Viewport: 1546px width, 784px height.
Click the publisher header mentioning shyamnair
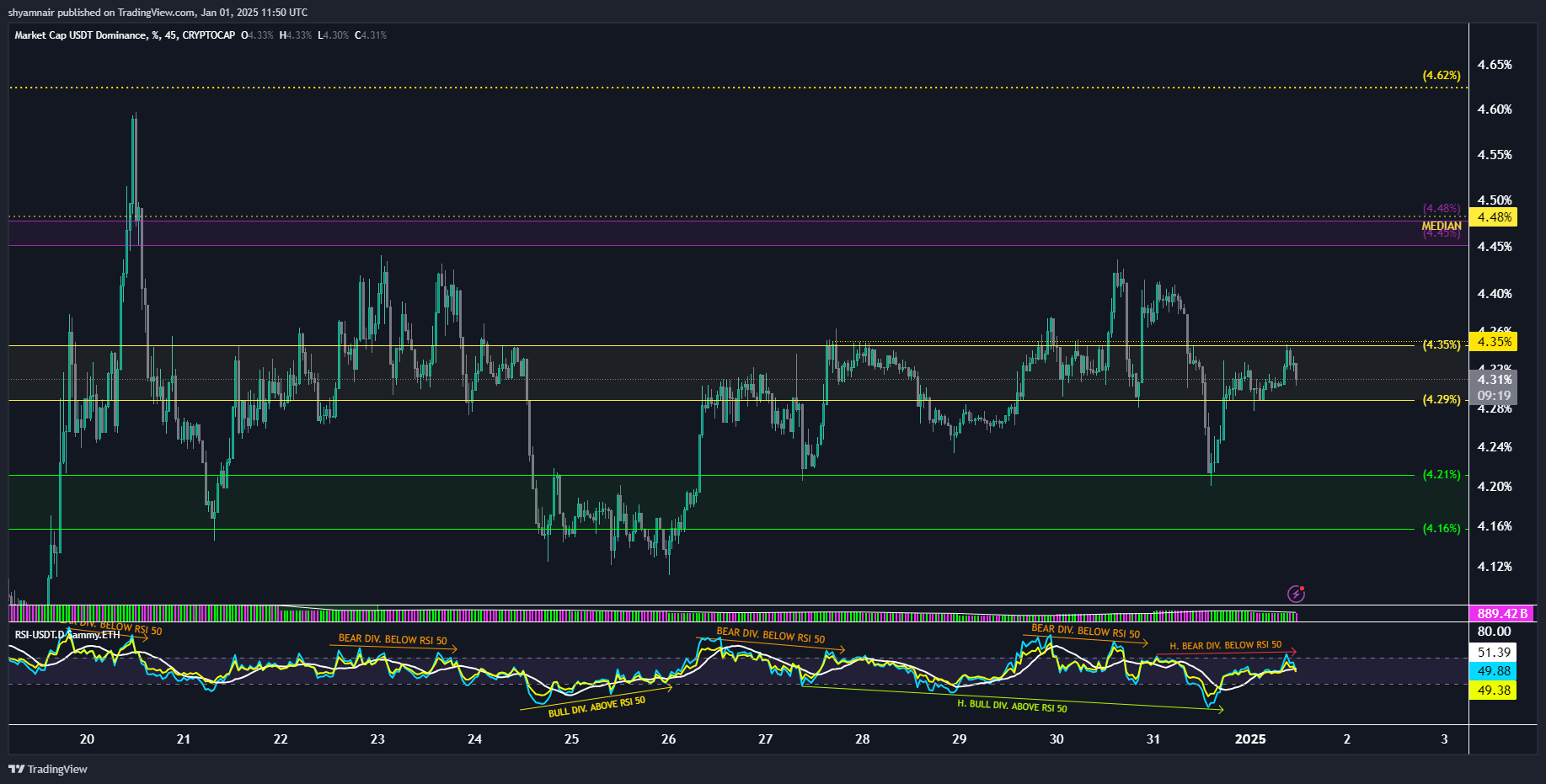point(158,12)
